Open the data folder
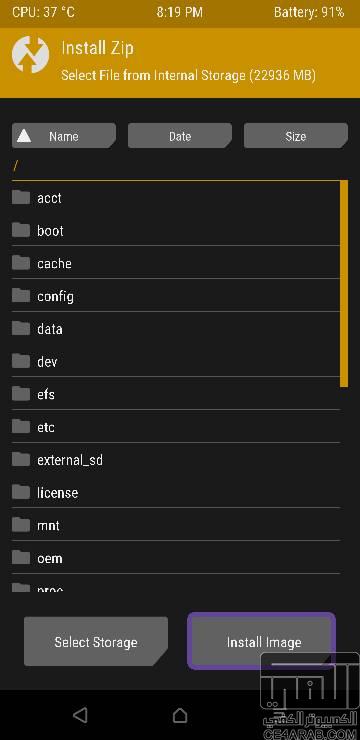 (176, 328)
